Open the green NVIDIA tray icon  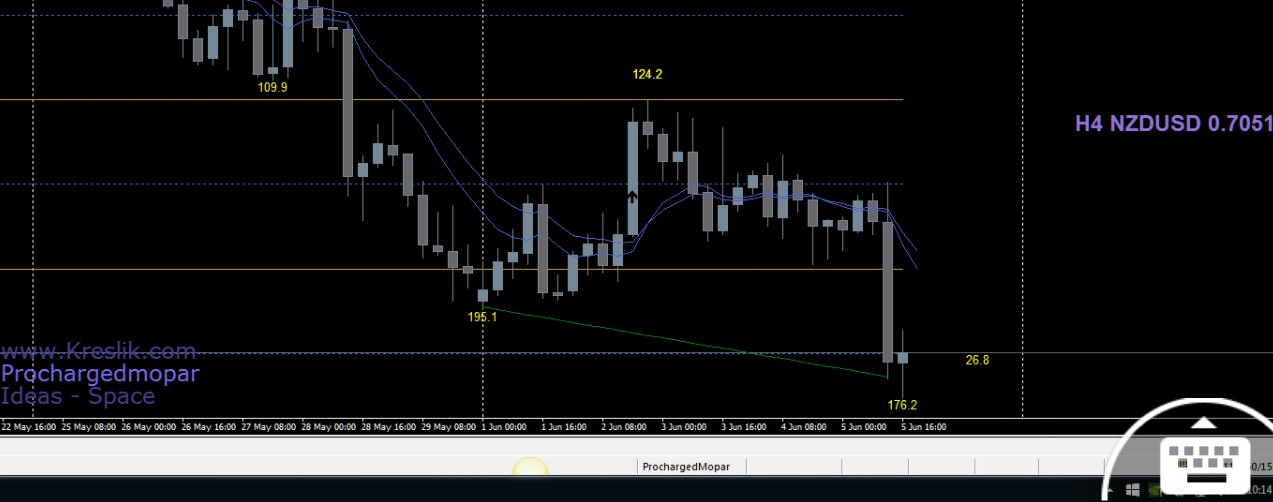[x=1155, y=490]
